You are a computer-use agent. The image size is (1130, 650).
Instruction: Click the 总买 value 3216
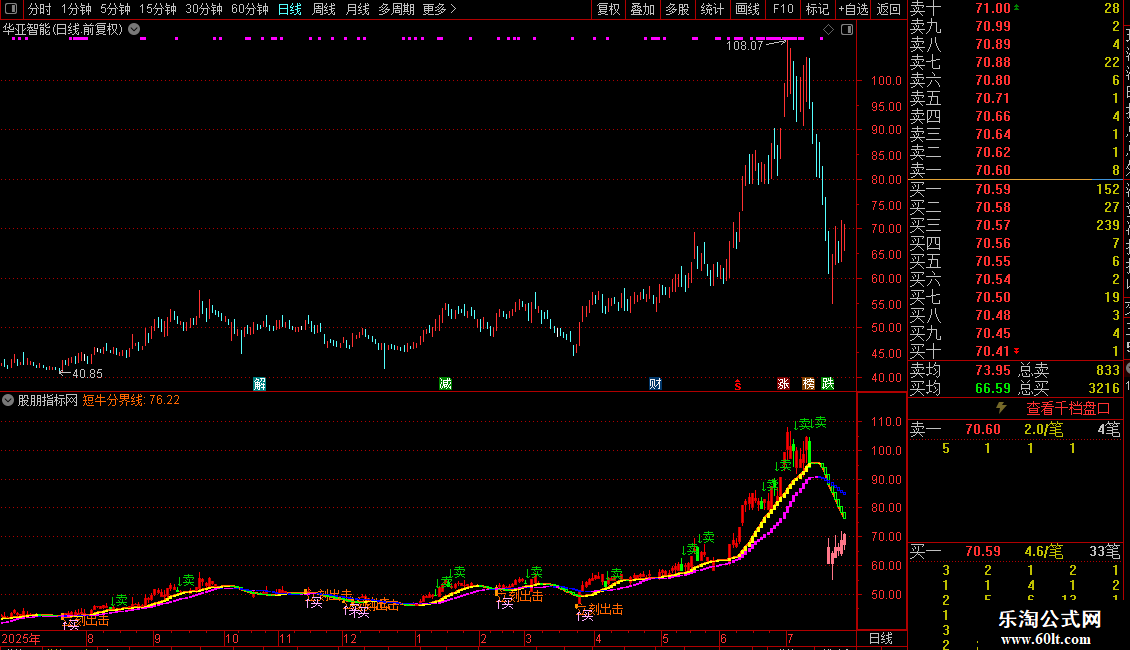1104,388
